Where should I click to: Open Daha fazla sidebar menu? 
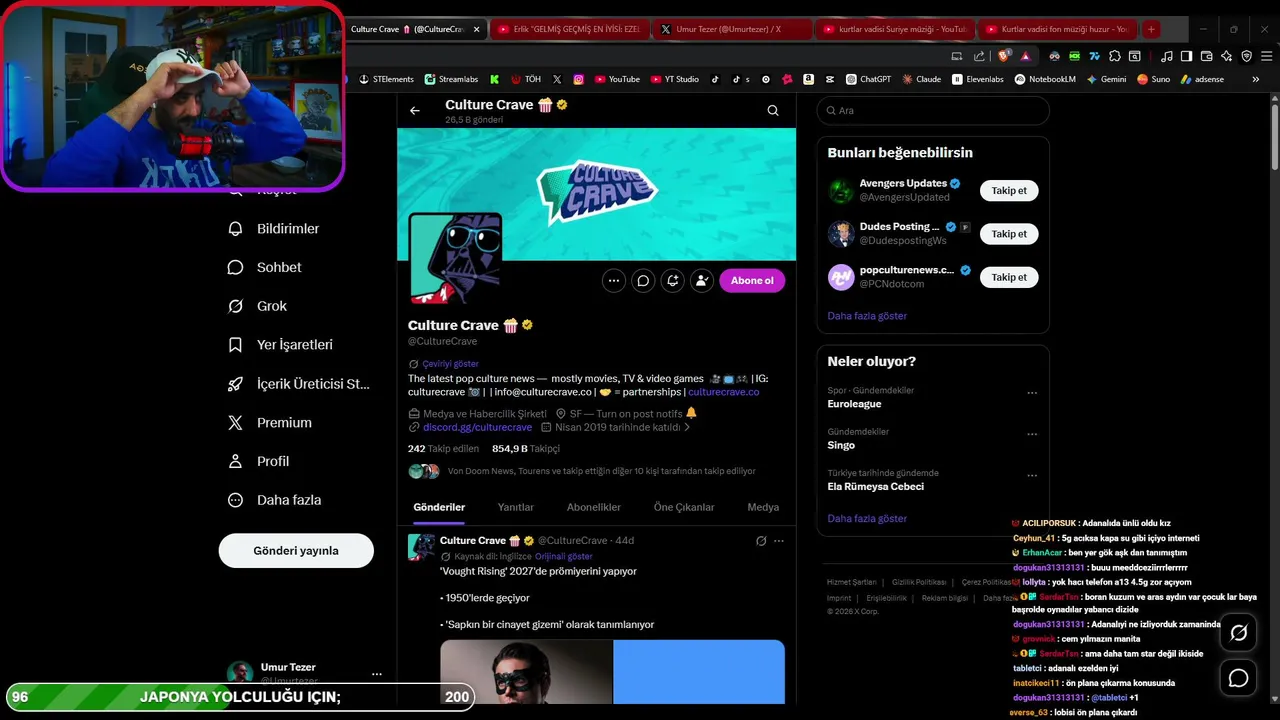[274, 500]
